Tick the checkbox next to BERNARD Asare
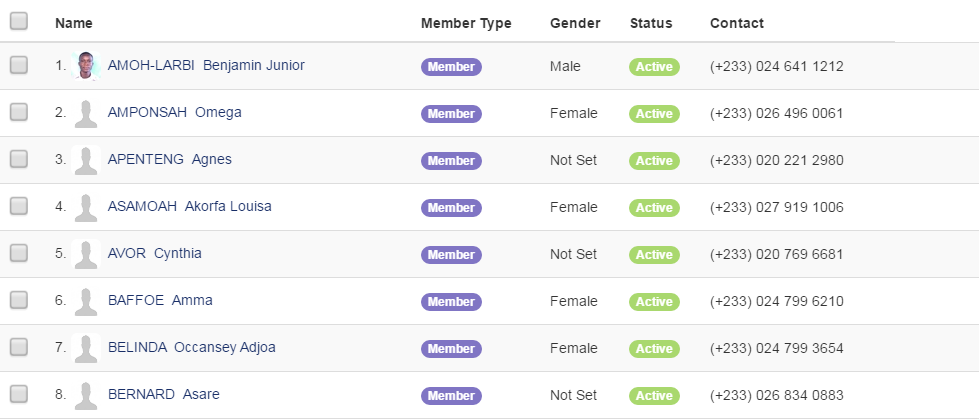Image resolution: width=979 pixels, height=419 pixels. tap(19, 394)
